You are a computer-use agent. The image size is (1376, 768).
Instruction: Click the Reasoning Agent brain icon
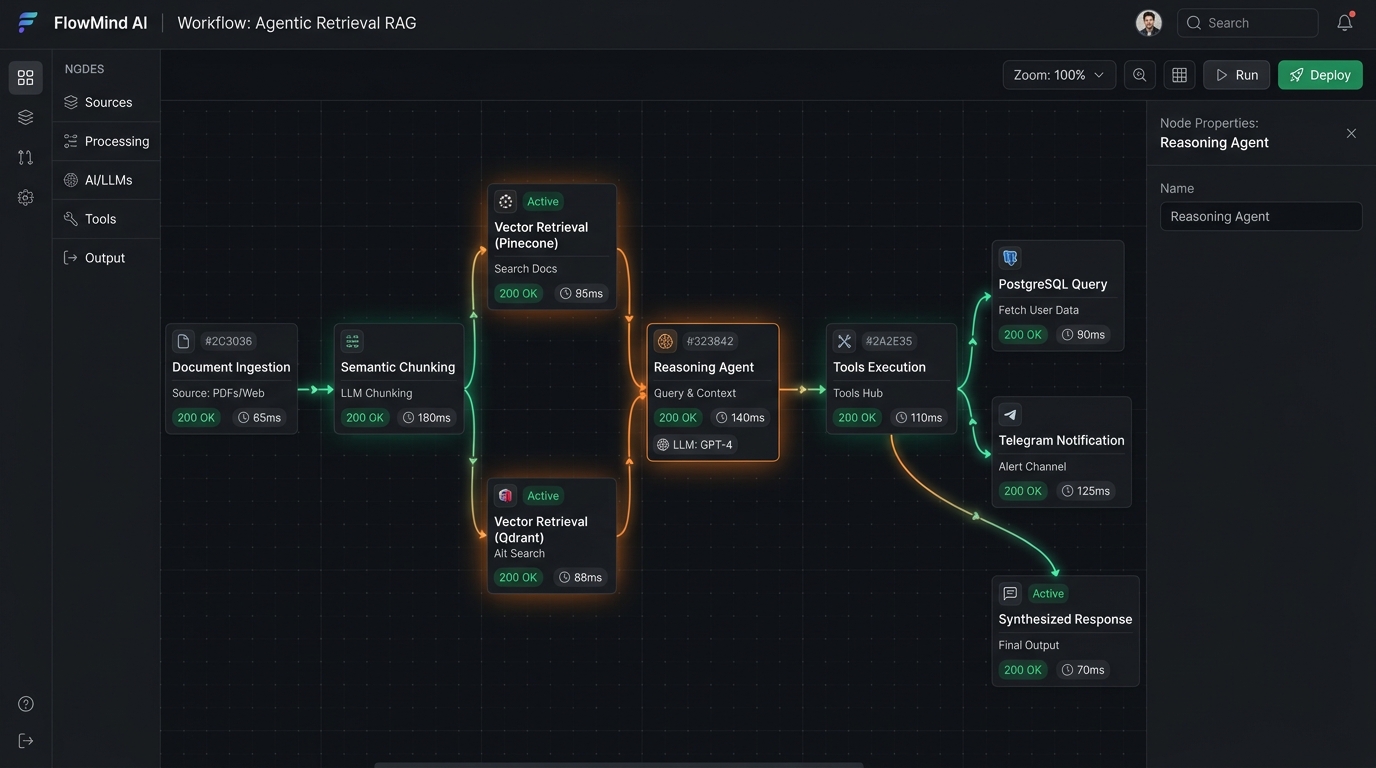665,341
